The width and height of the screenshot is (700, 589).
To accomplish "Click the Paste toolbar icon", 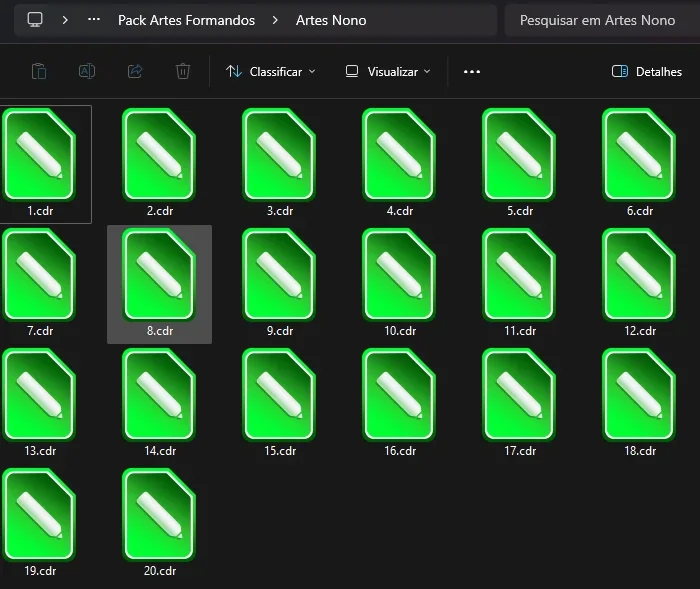I will coord(39,71).
